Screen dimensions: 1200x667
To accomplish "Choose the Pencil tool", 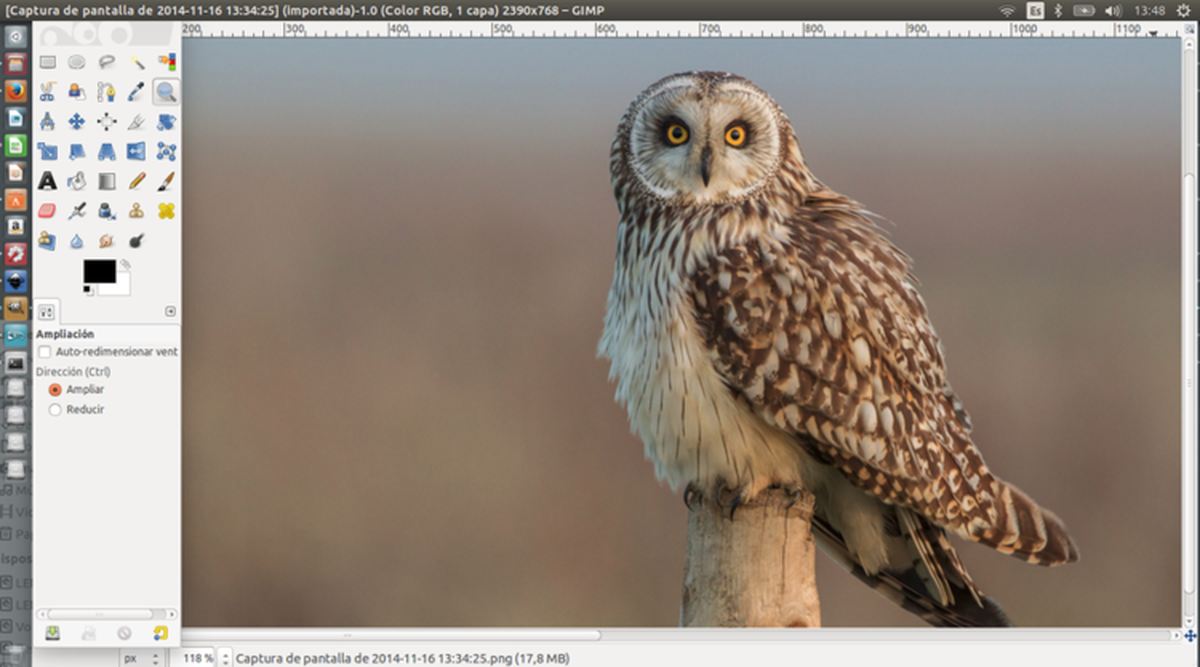I will pyautogui.click(x=136, y=181).
